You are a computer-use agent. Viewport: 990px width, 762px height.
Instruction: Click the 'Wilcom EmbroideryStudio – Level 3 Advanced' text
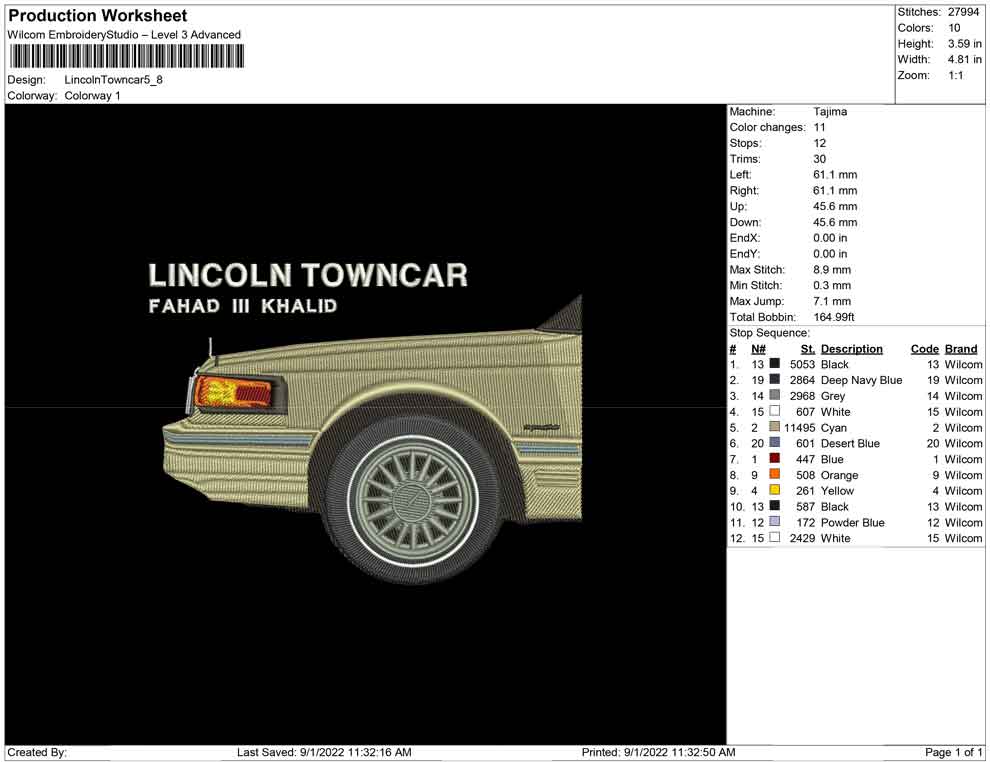[x=124, y=35]
